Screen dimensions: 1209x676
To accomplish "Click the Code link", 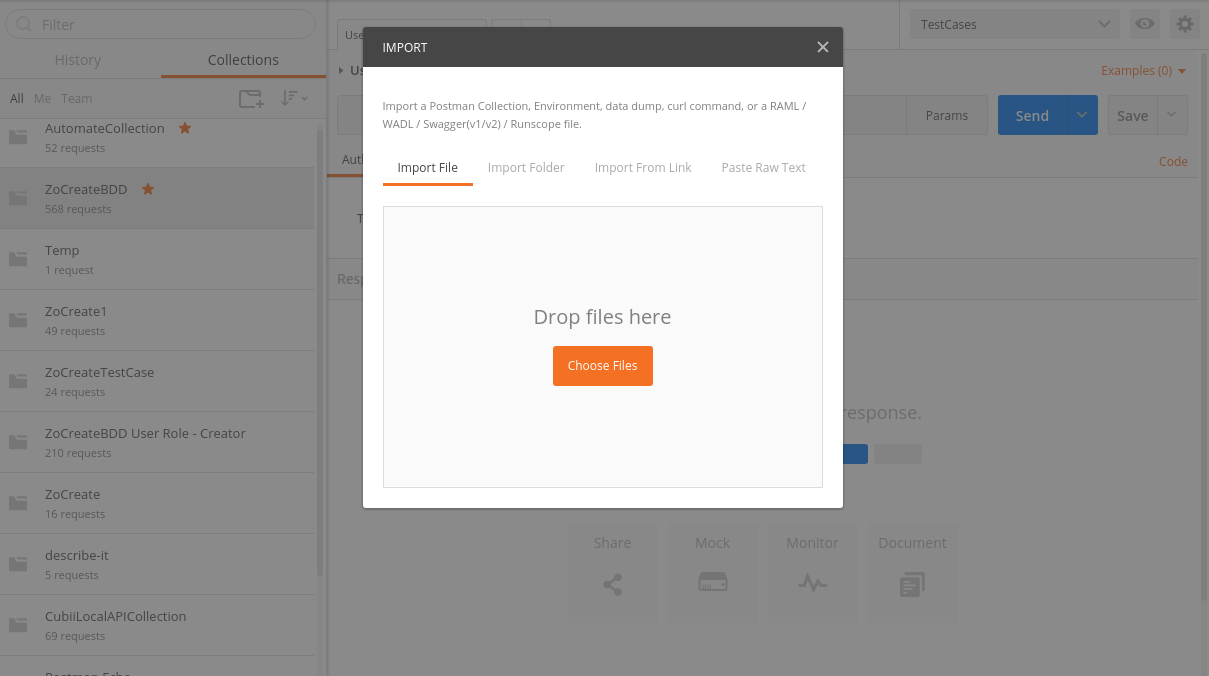I will point(1173,161).
